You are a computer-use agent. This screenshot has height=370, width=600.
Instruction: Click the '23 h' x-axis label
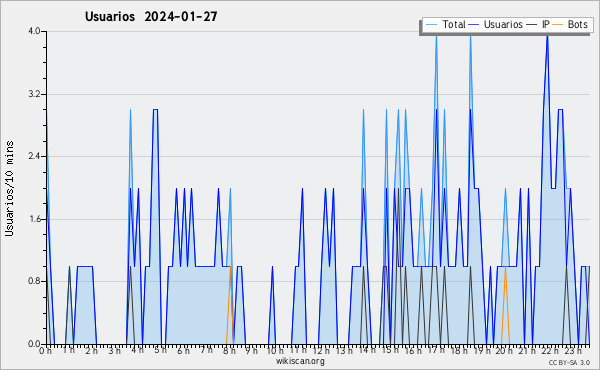(x=574, y=350)
